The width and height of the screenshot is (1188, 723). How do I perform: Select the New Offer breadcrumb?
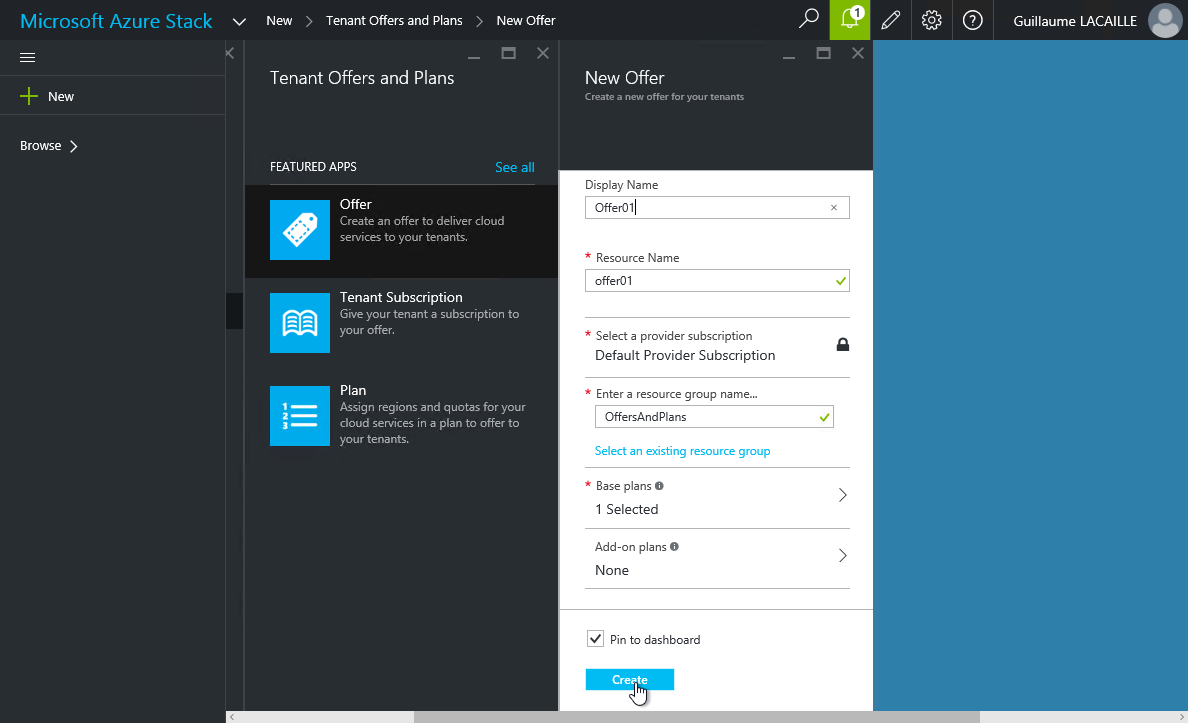pos(526,20)
